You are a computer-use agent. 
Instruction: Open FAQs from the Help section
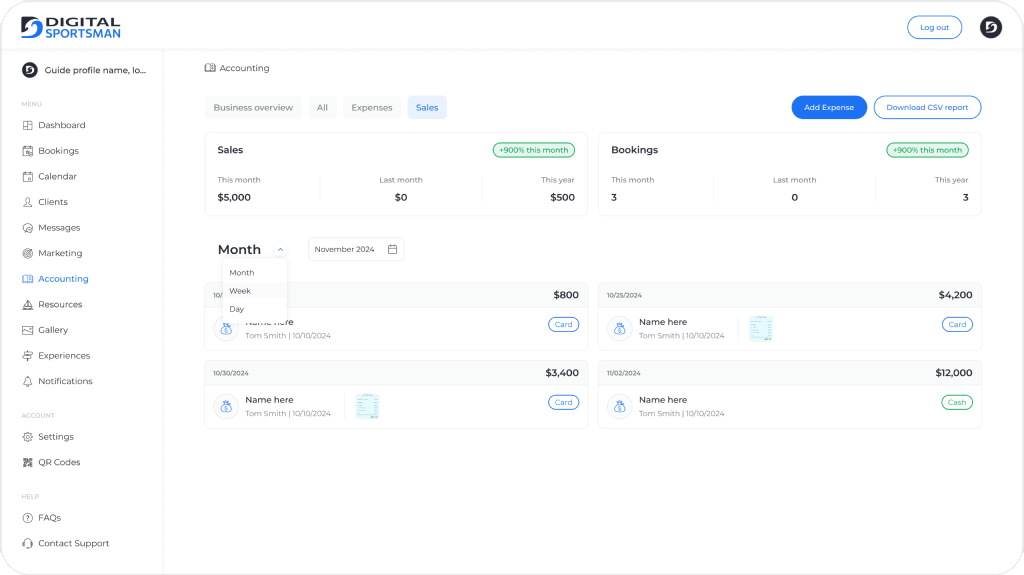pyautogui.click(x=49, y=518)
